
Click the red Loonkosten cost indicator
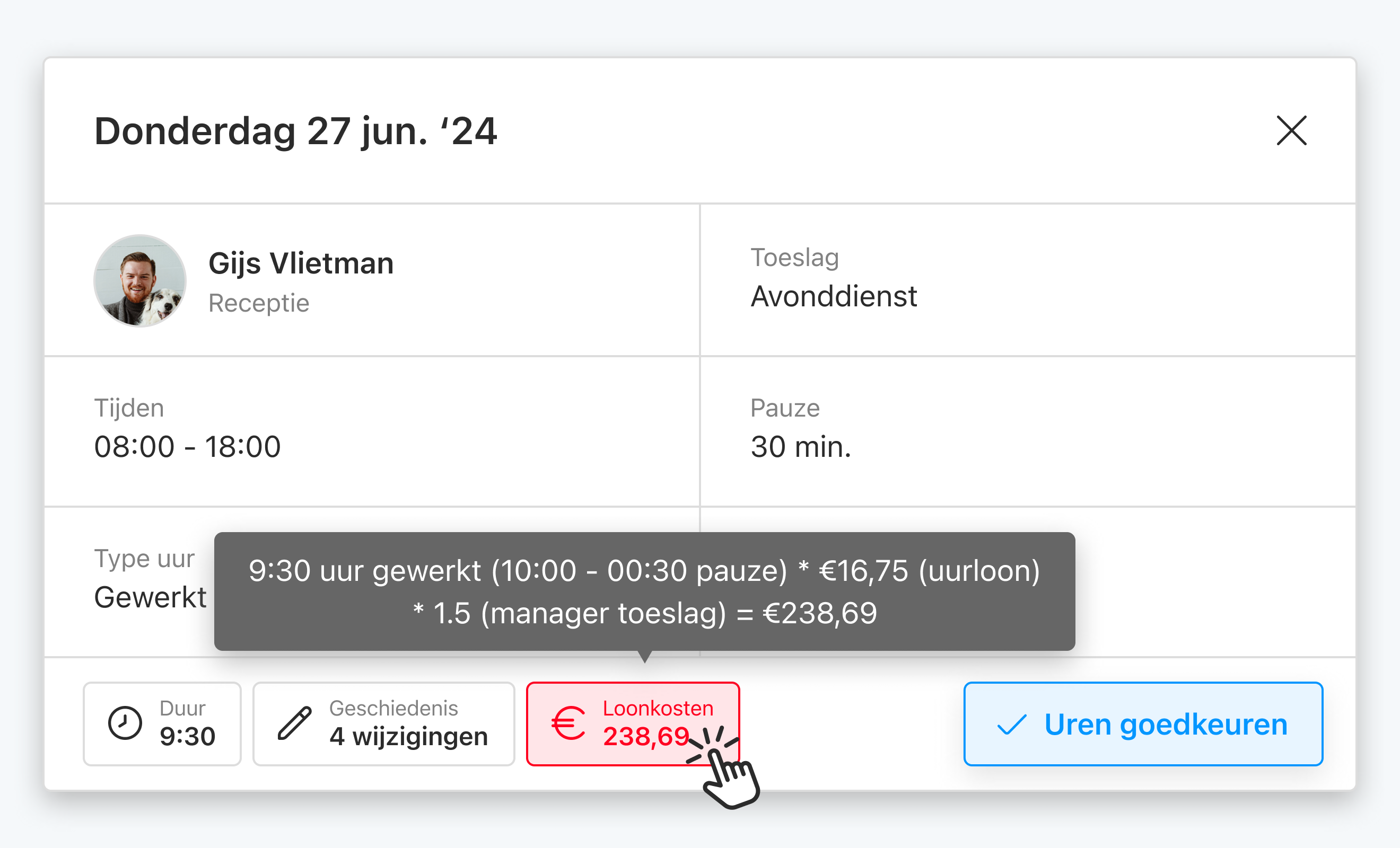click(x=633, y=723)
